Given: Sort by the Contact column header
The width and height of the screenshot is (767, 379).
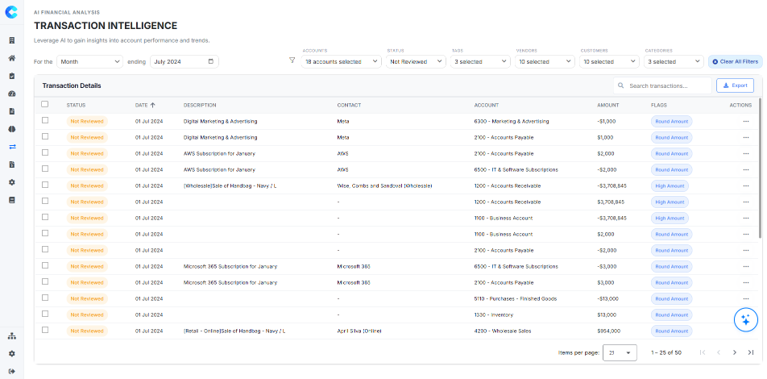Looking at the screenshot, I should pyautogui.click(x=349, y=105).
